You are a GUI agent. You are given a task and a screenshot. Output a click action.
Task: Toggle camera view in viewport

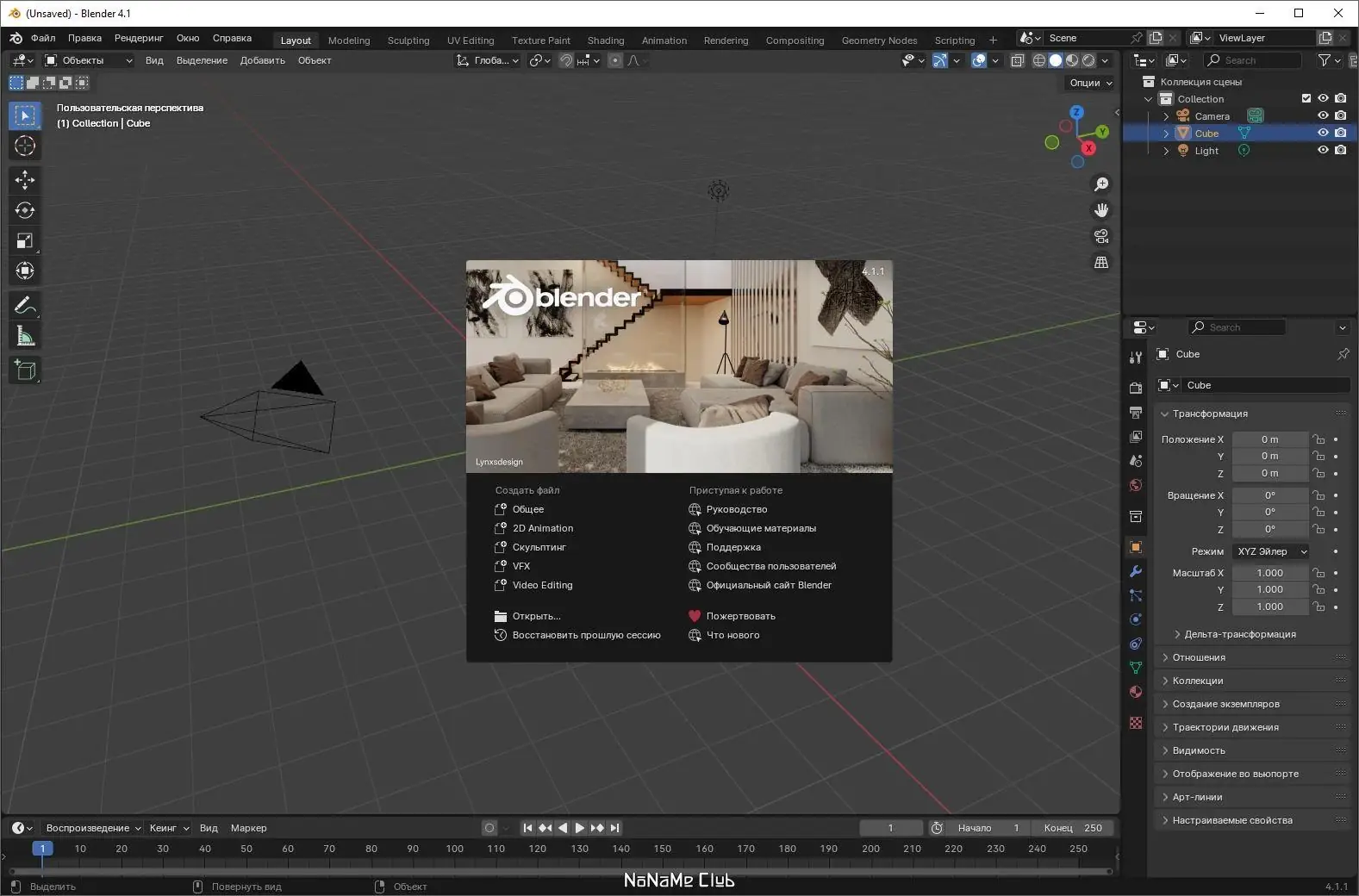click(1101, 236)
